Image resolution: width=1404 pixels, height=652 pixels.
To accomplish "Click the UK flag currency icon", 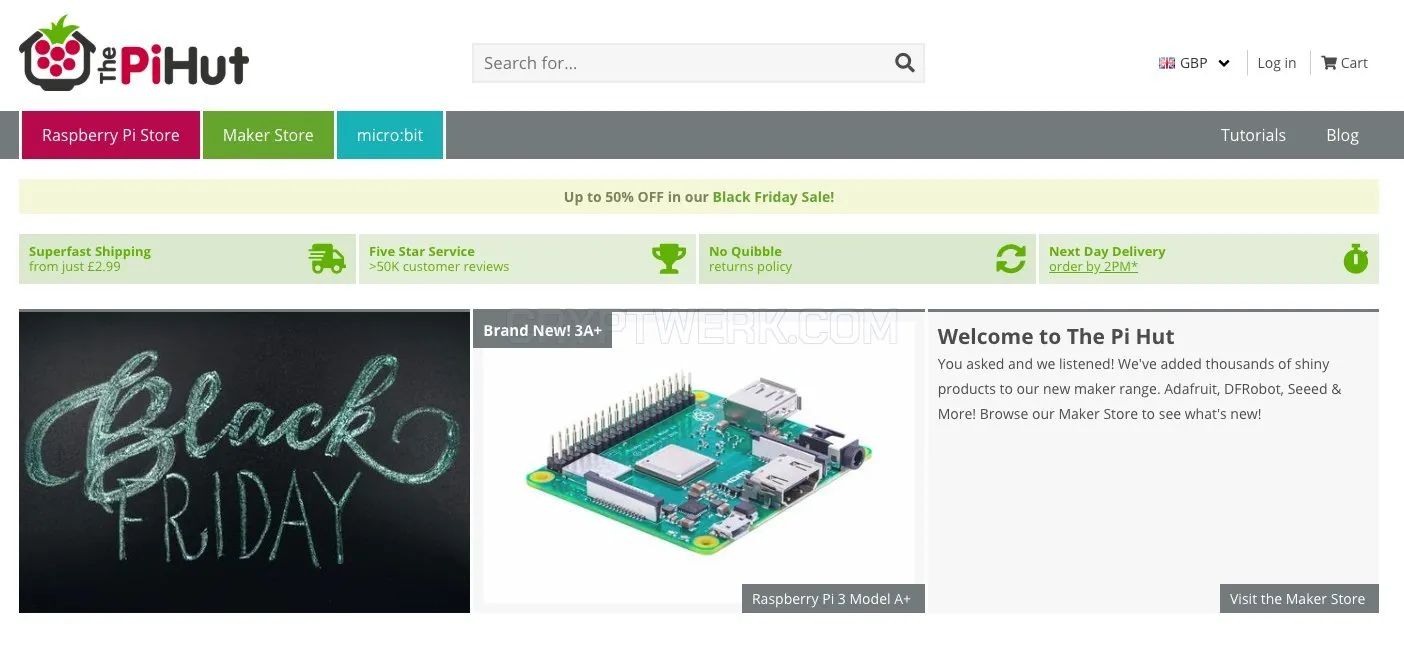I will tap(1166, 63).
